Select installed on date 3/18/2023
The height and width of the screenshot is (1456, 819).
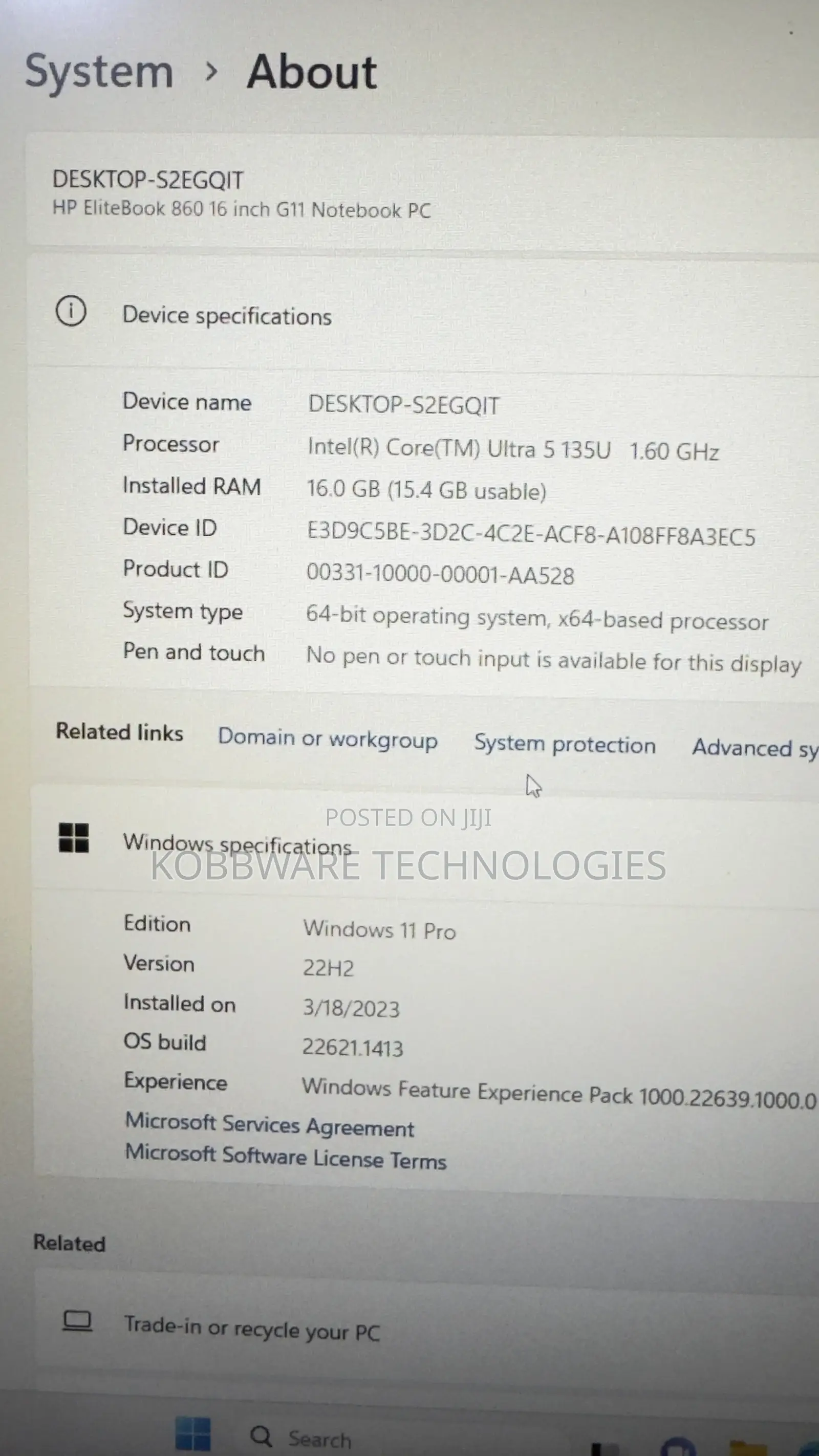coord(351,1008)
